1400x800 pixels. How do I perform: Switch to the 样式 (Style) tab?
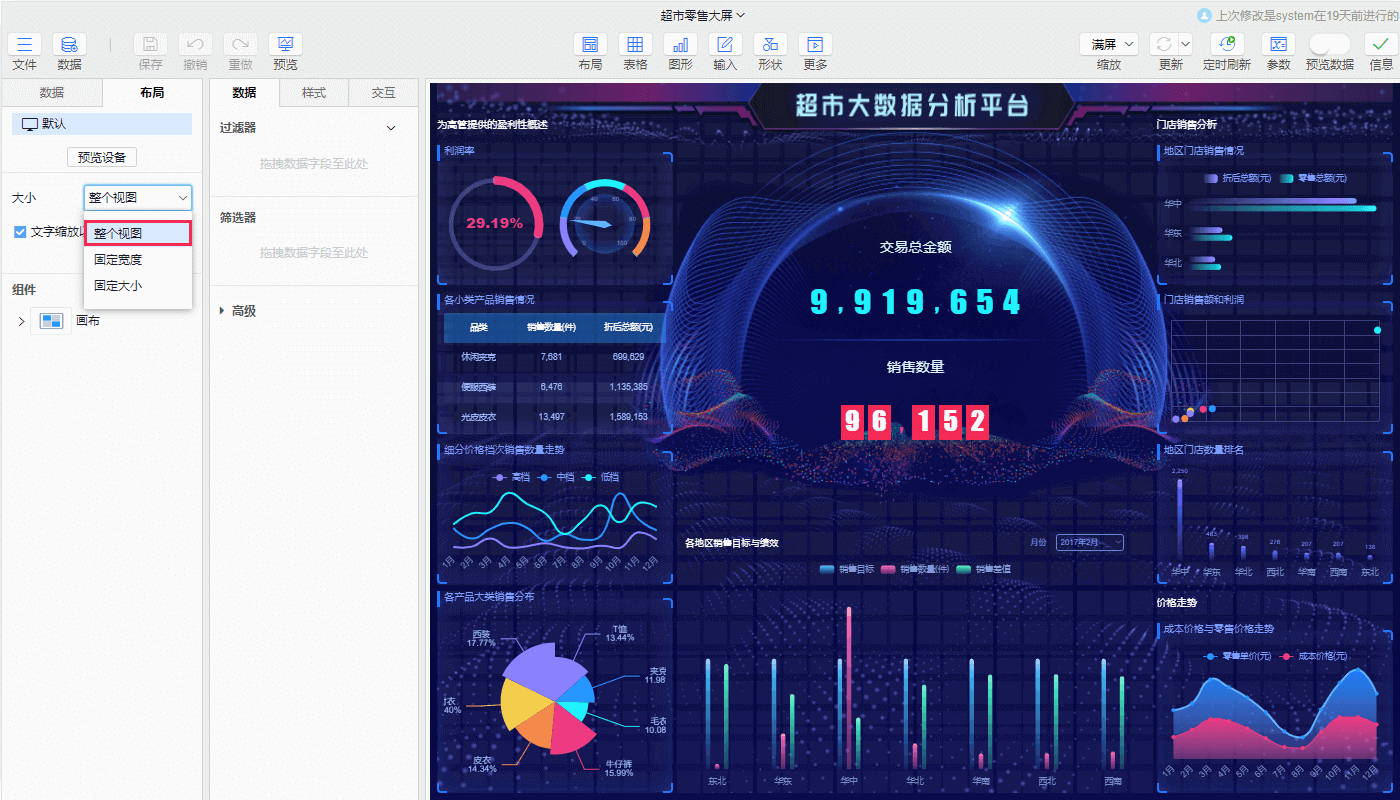(x=314, y=93)
